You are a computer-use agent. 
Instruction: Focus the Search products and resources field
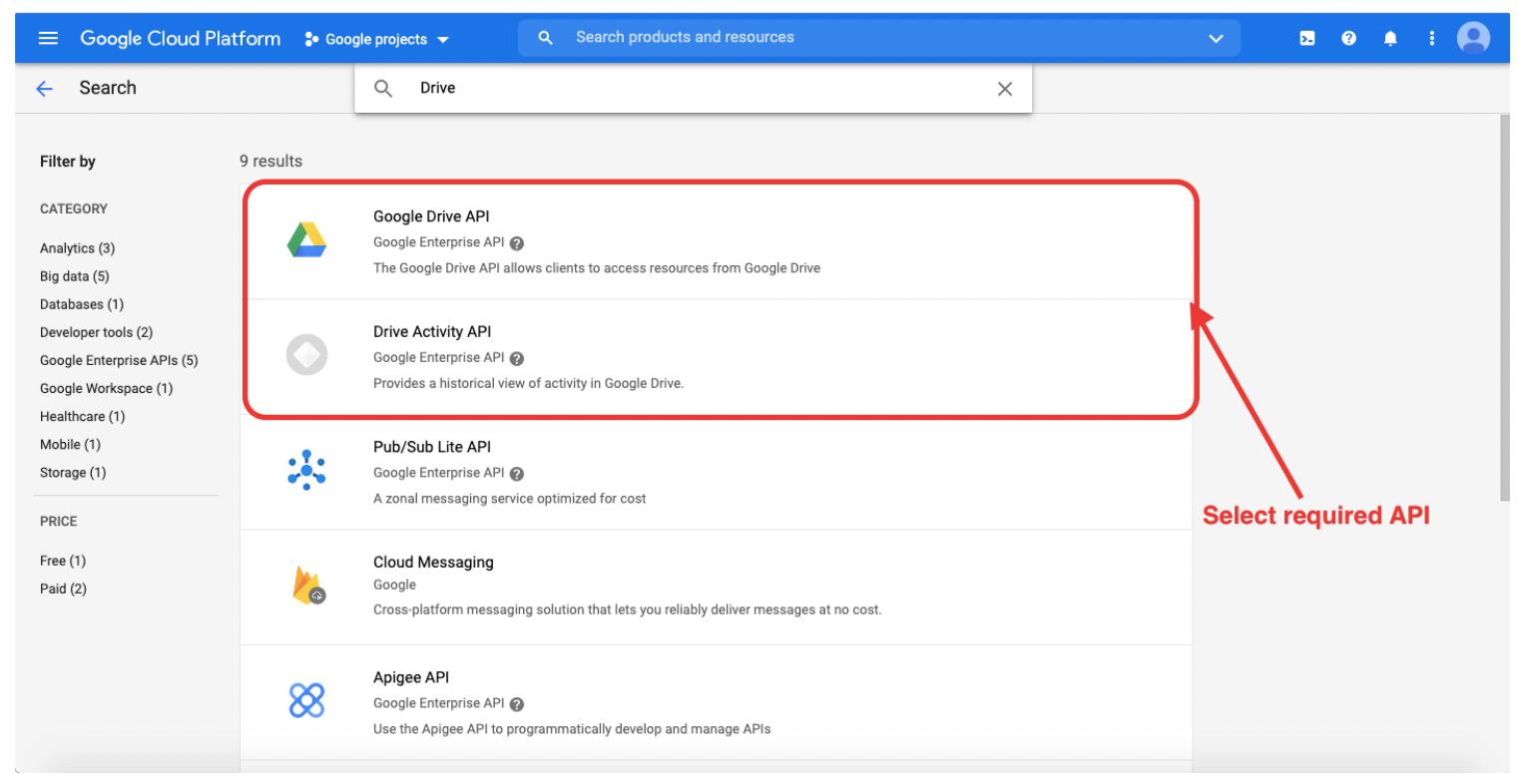[878, 38]
